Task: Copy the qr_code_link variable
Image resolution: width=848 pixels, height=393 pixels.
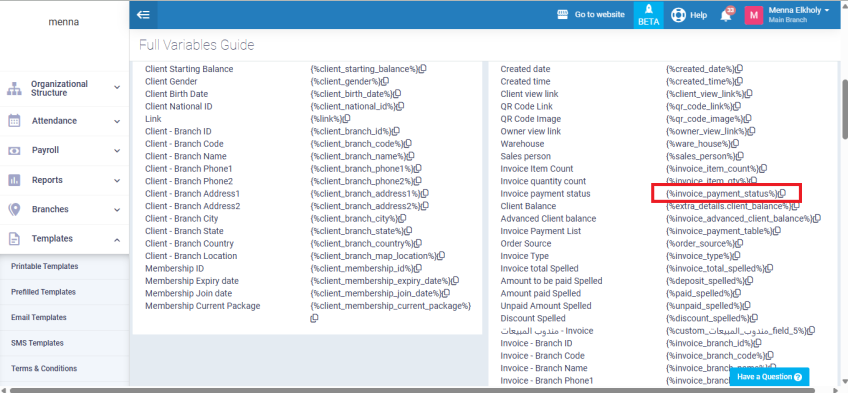Action: pyautogui.click(x=744, y=106)
